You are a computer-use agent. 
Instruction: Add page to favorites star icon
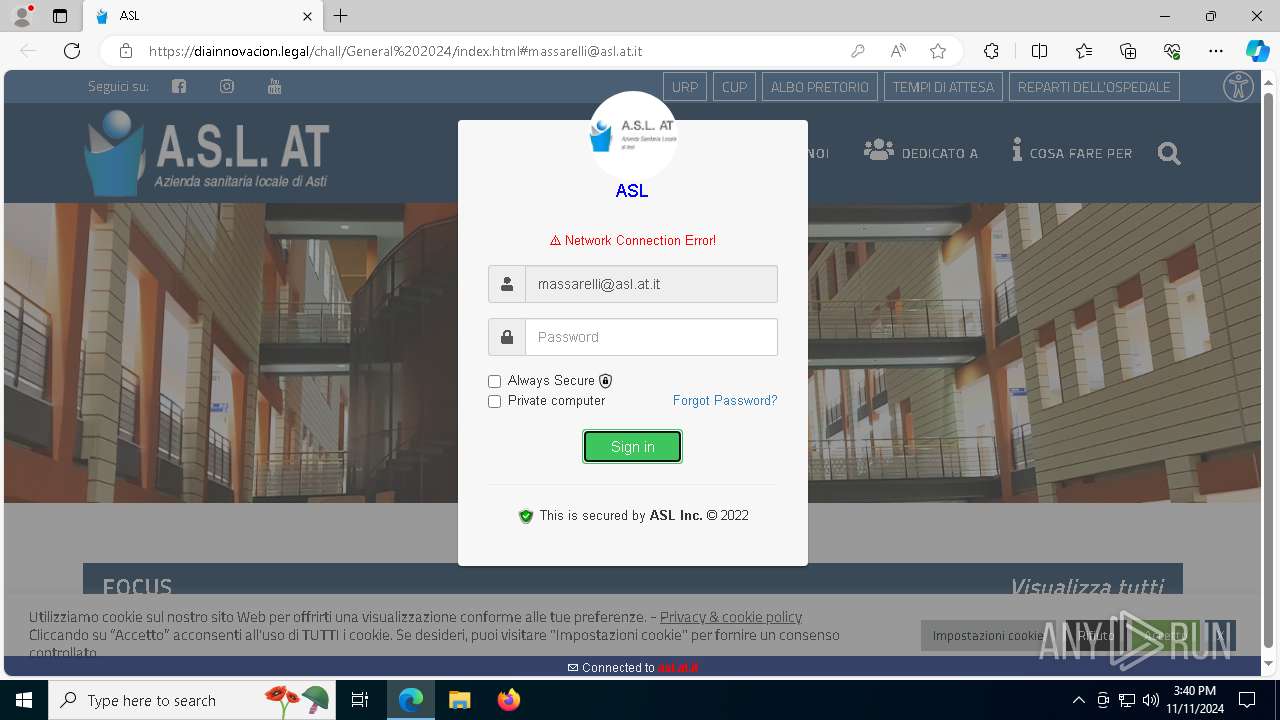pyautogui.click(x=938, y=51)
